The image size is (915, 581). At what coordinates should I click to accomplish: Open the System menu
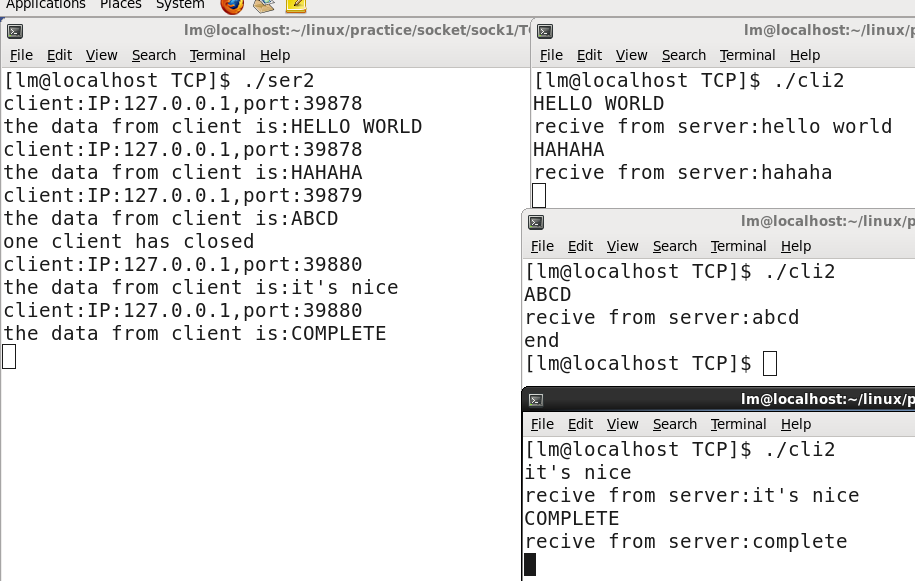pyautogui.click(x=180, y=5)
